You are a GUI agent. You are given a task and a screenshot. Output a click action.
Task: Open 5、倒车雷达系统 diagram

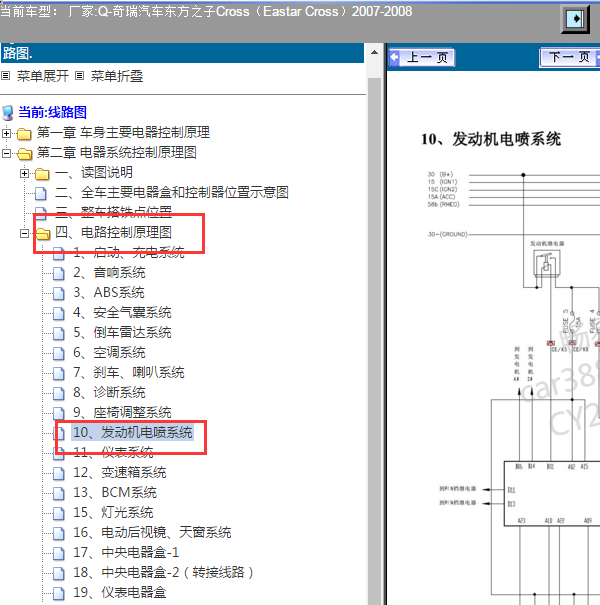[x=122, y=333]
